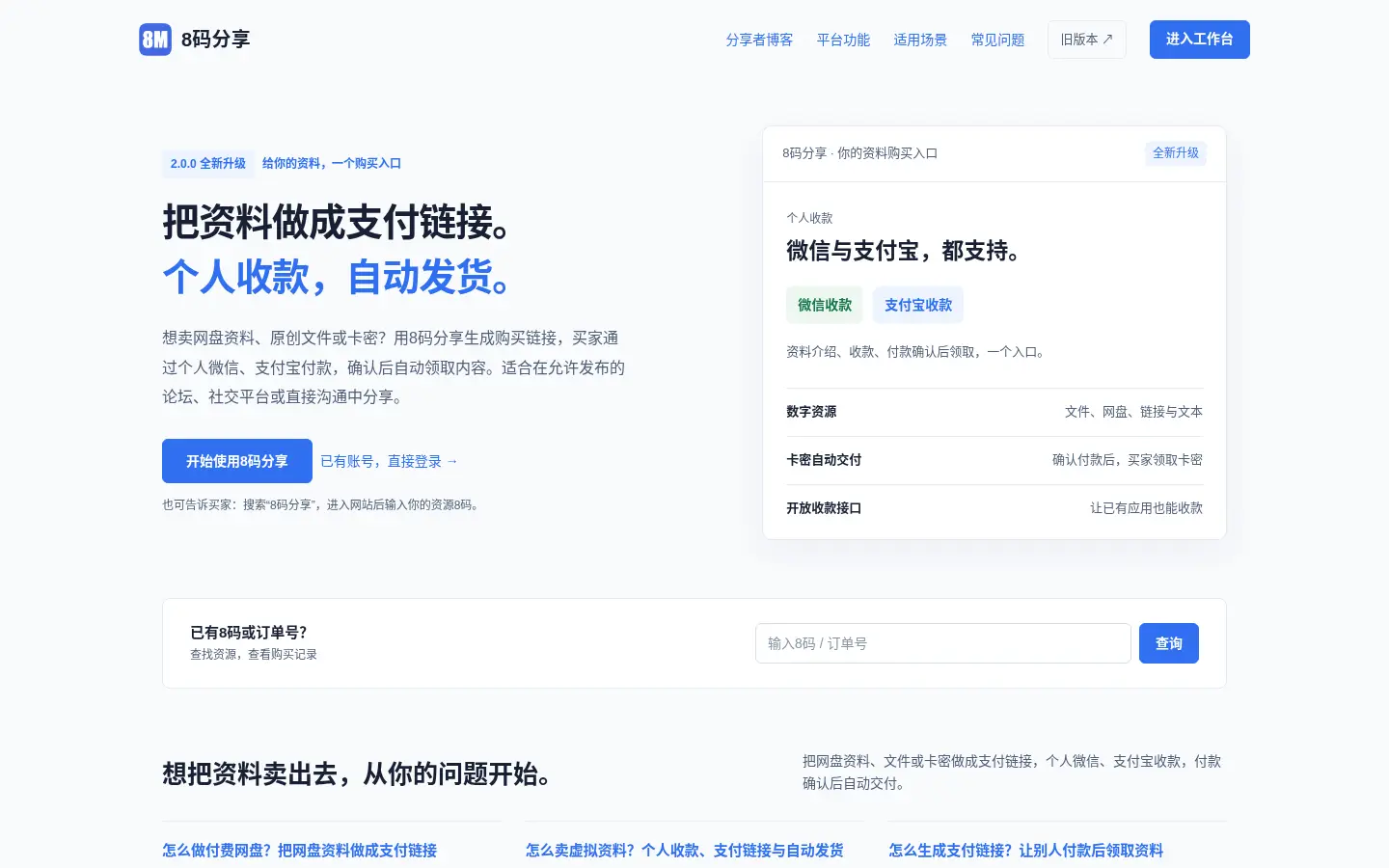The height and width of the screenshot is (868, 1389).
Task: Click the 8码分享 brand name
Action: [216, 40]
